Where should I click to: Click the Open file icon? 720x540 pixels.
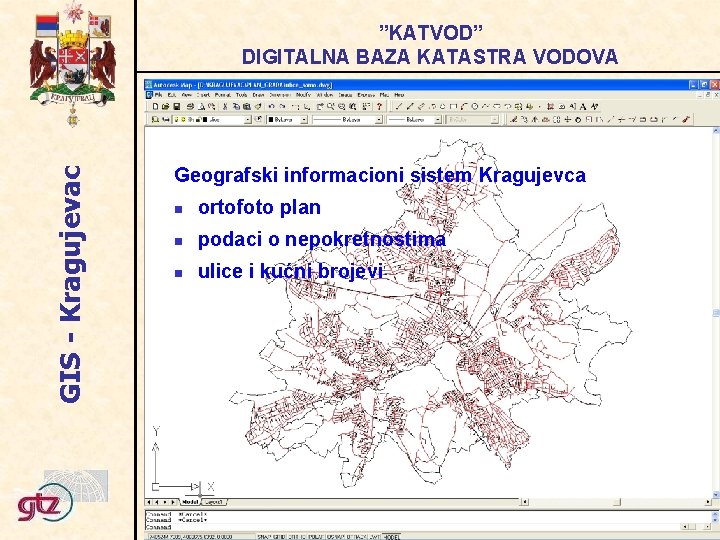coord(165,107)
